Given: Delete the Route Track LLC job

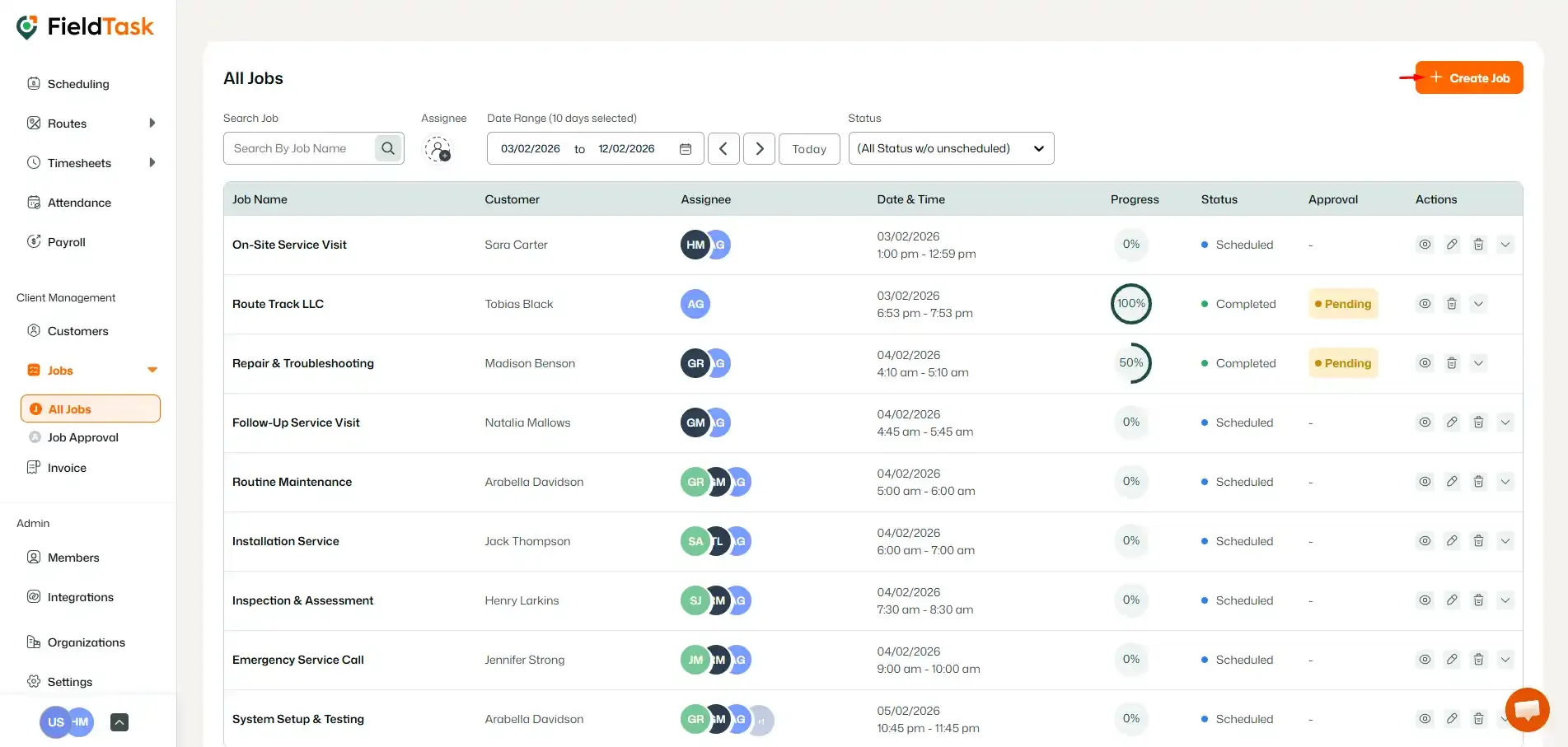Looking at the screenshot, I should [x=1452, y=304].
